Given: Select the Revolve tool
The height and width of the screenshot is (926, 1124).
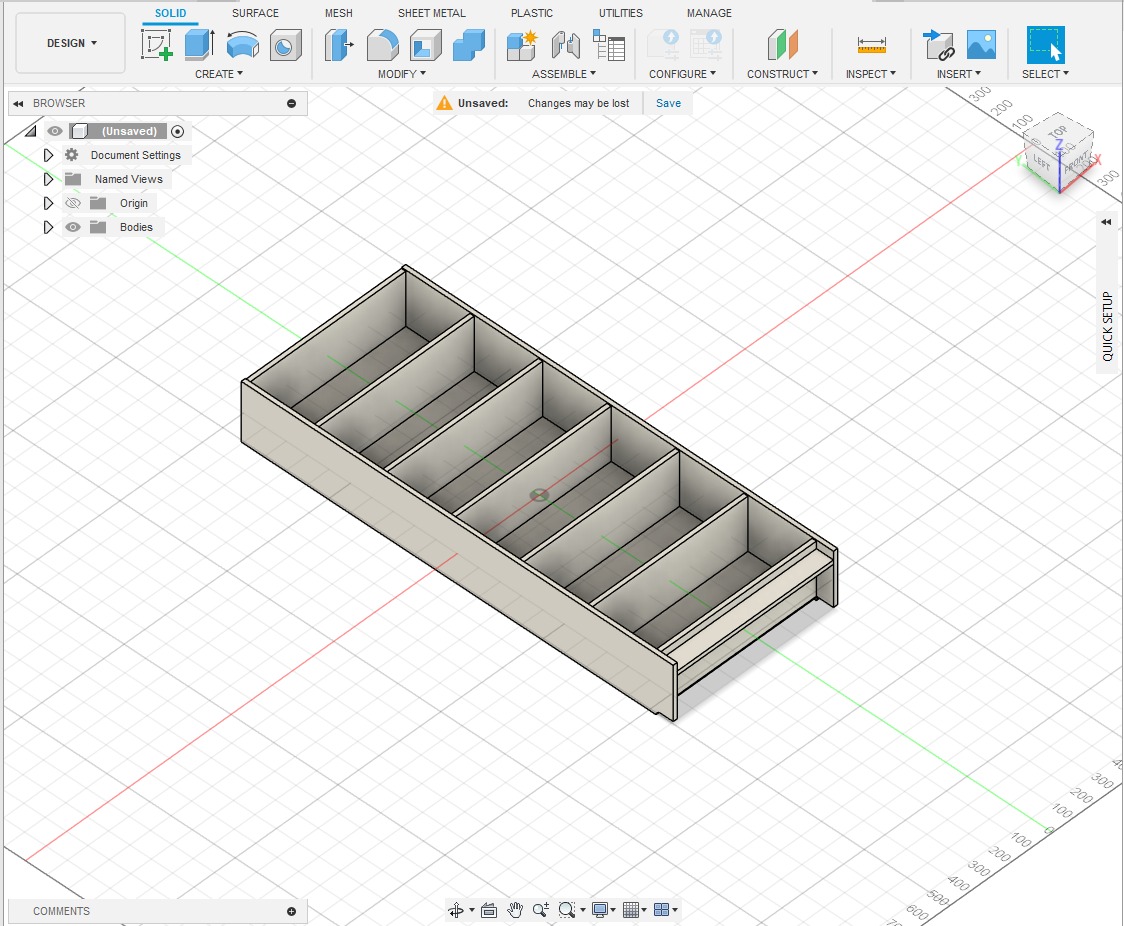Looking at the screenshot, I should coord(242,44).
